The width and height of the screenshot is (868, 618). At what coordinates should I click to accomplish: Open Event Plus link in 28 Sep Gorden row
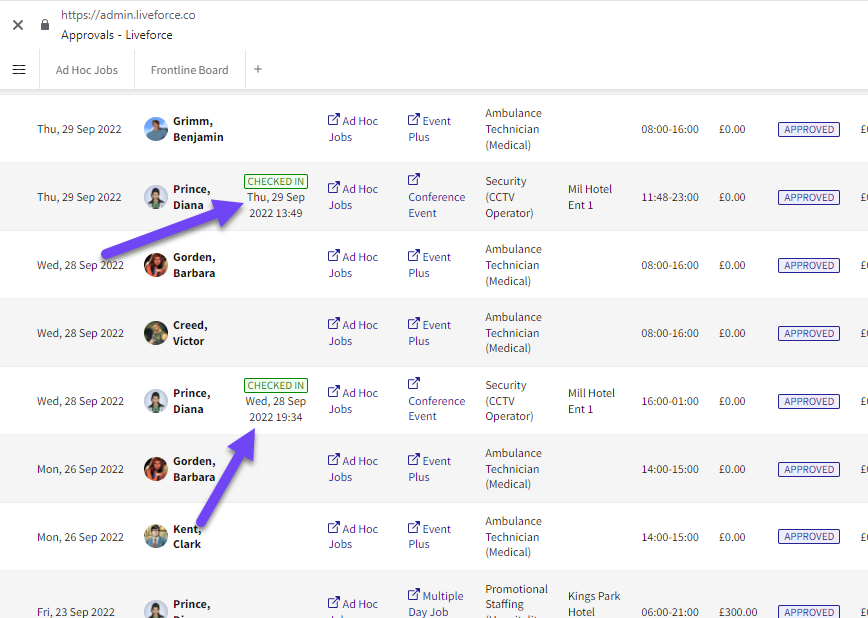(429, 265)
